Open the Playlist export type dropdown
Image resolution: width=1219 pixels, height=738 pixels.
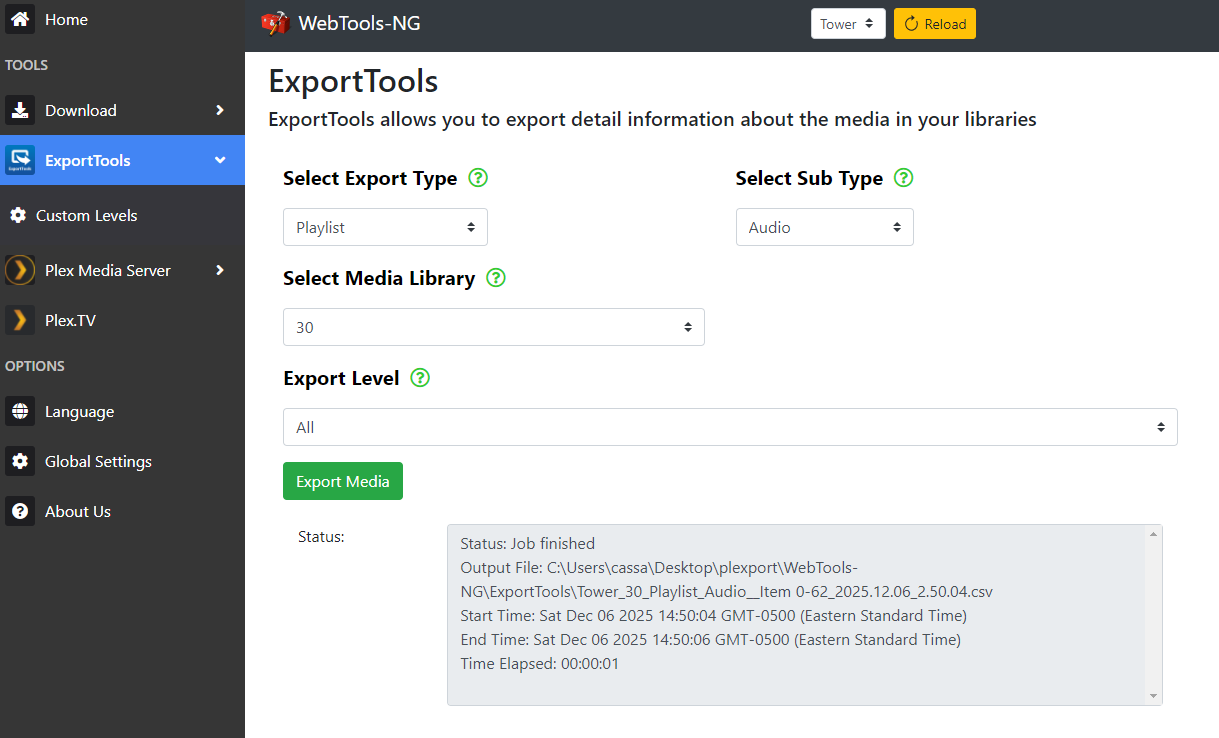(x=385, y=227)
